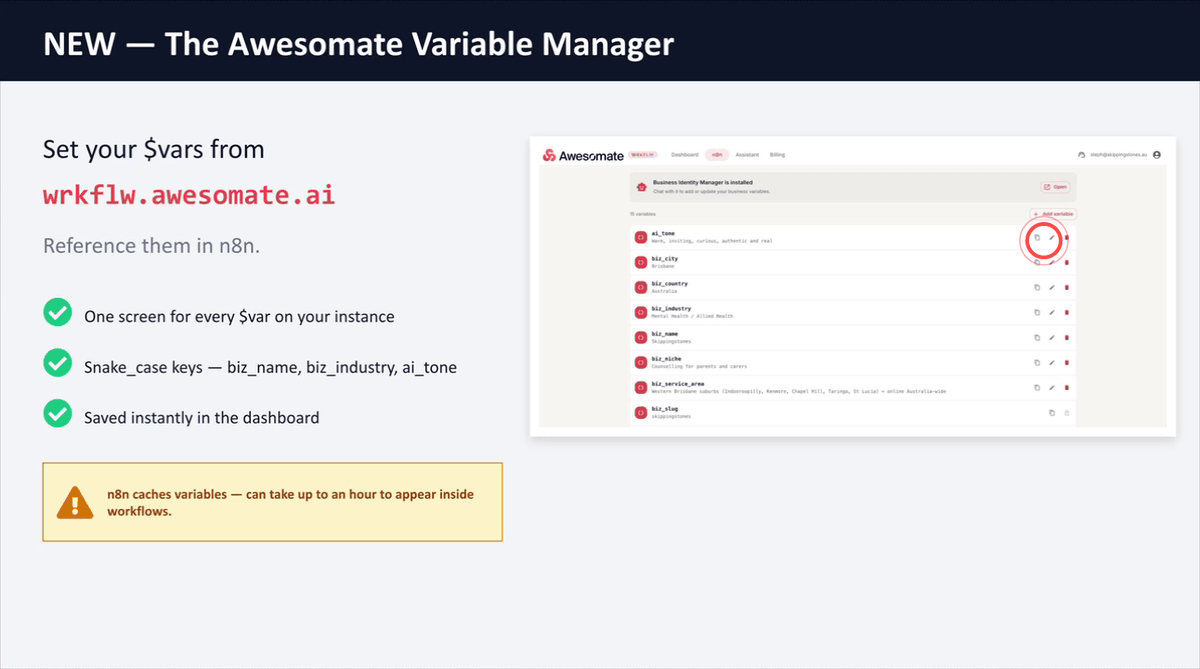Copy the biz_industry variable
Viewport: 1200px width, 669px height.
tap(1037, 312)
